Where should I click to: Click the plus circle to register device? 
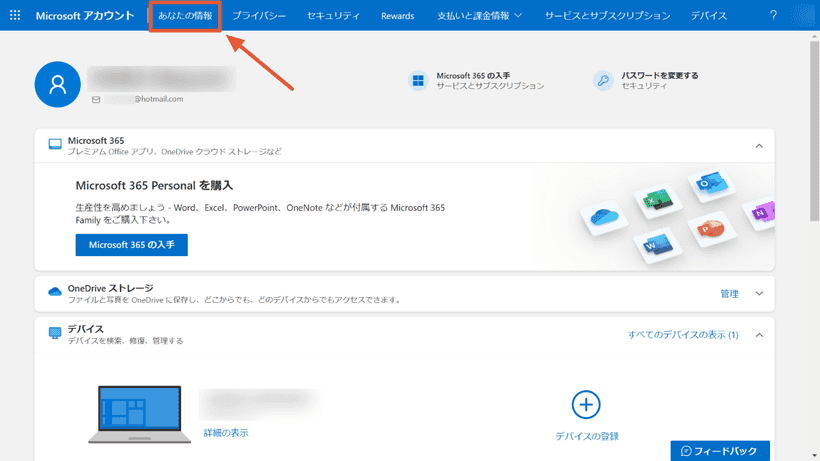(x=586, y=405)
